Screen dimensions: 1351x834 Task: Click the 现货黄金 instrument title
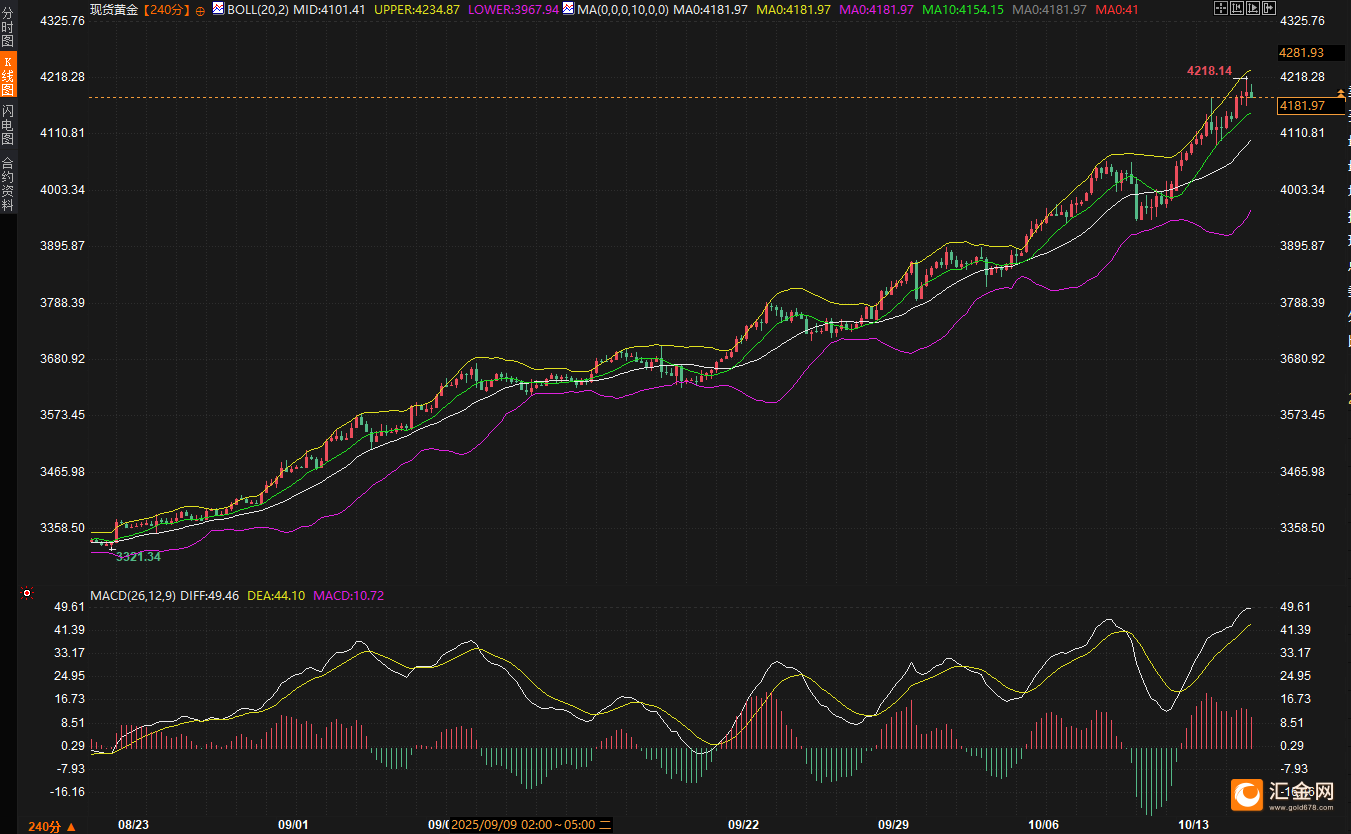(x=115, y=10)
